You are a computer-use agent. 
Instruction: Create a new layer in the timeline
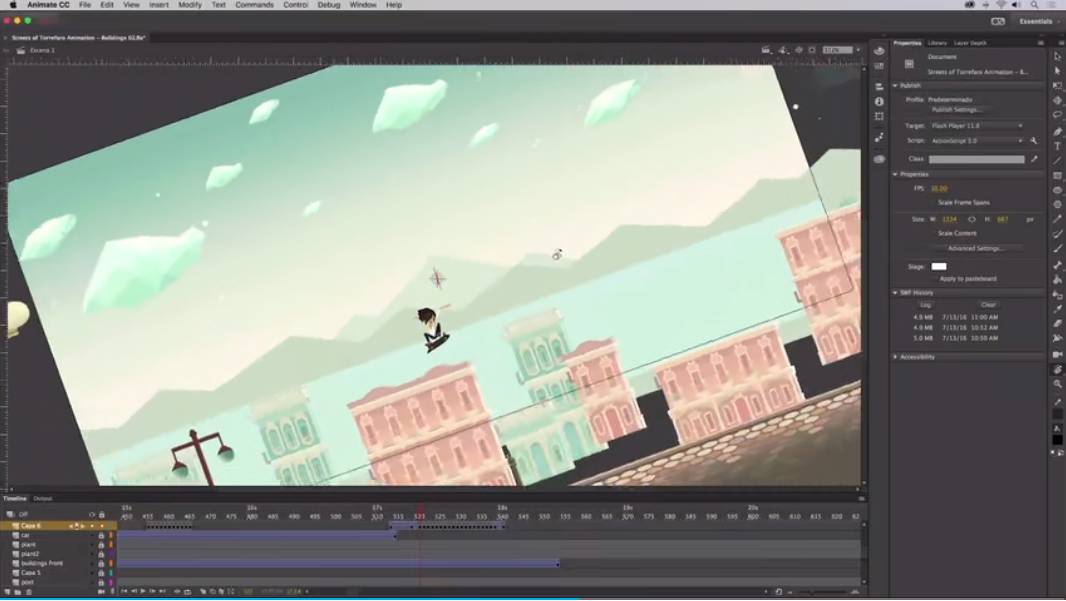tap(8, 590)
